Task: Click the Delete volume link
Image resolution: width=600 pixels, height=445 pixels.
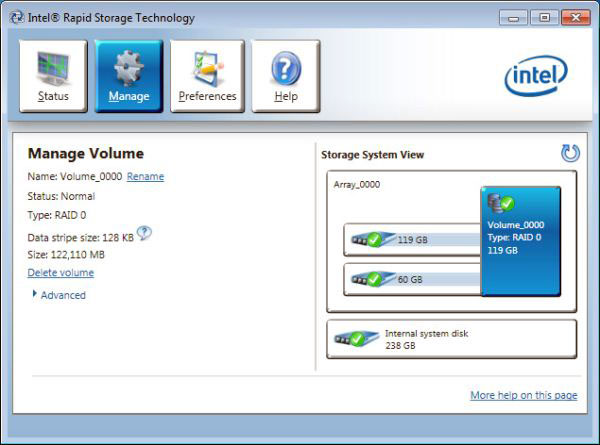Action: (60, 273)
